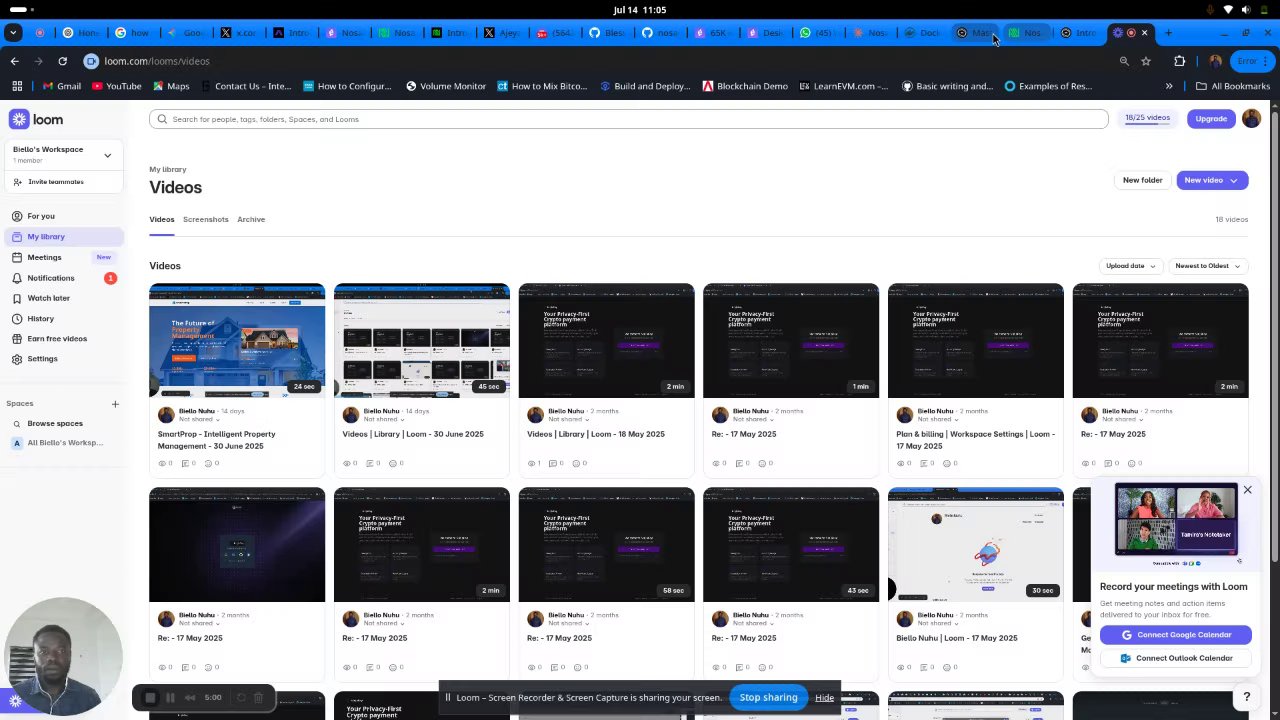The width and height of the screenshot is (1280, 720).
Task: Open the Biello Nuhu Loom 17 May thumbnail
Action: (975, 544)
